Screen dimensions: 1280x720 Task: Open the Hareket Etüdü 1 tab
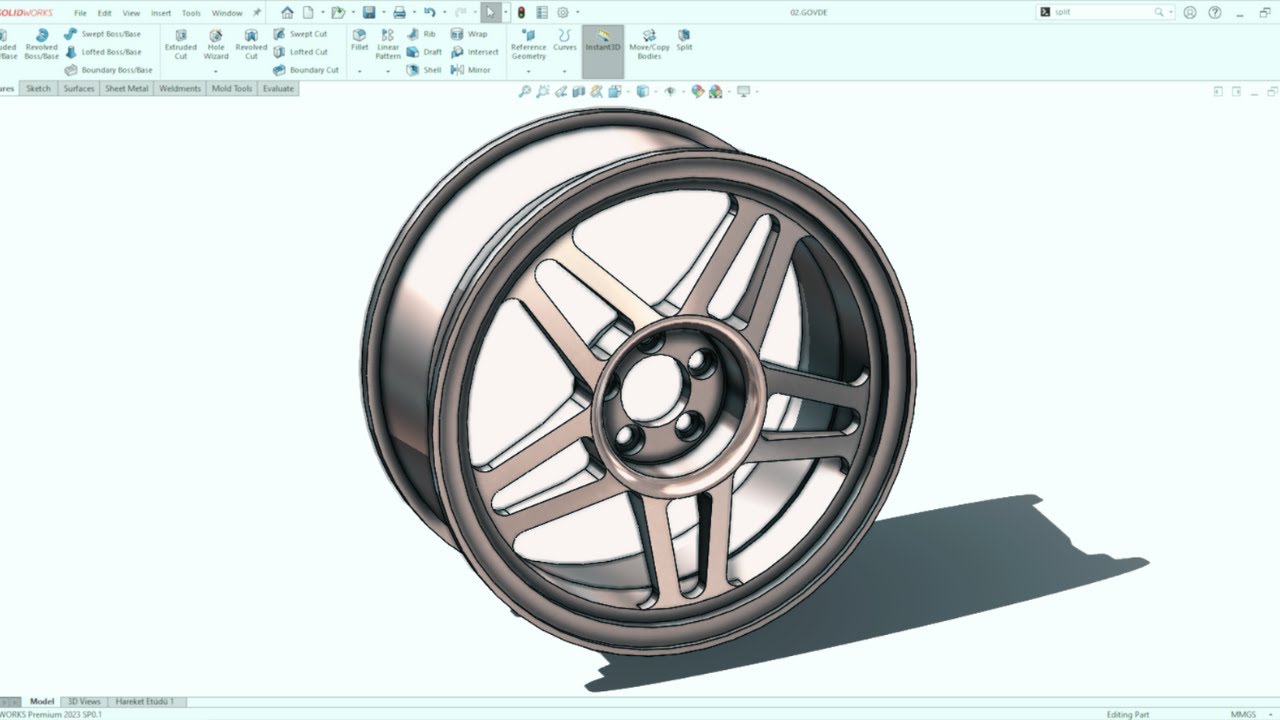click(x=145, y=702)
